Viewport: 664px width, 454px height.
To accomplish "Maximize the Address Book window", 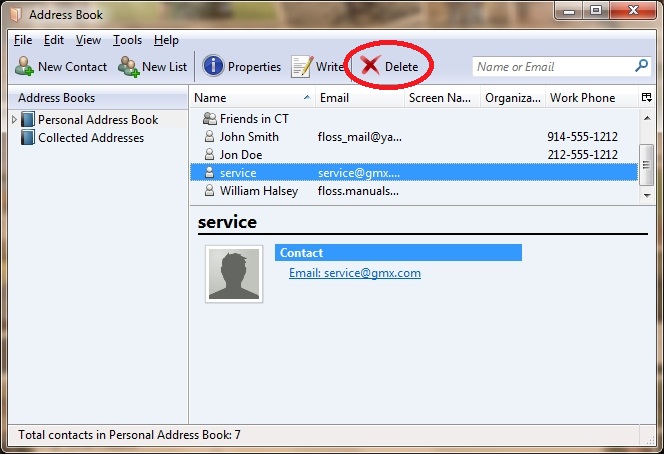I will 596,11.
